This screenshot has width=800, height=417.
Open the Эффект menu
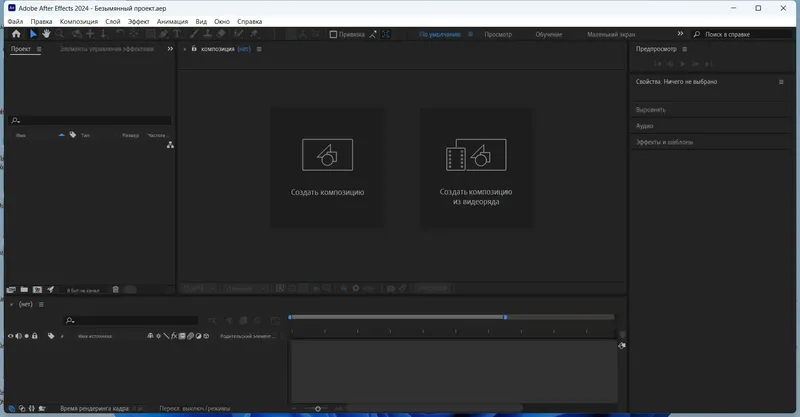138,21
